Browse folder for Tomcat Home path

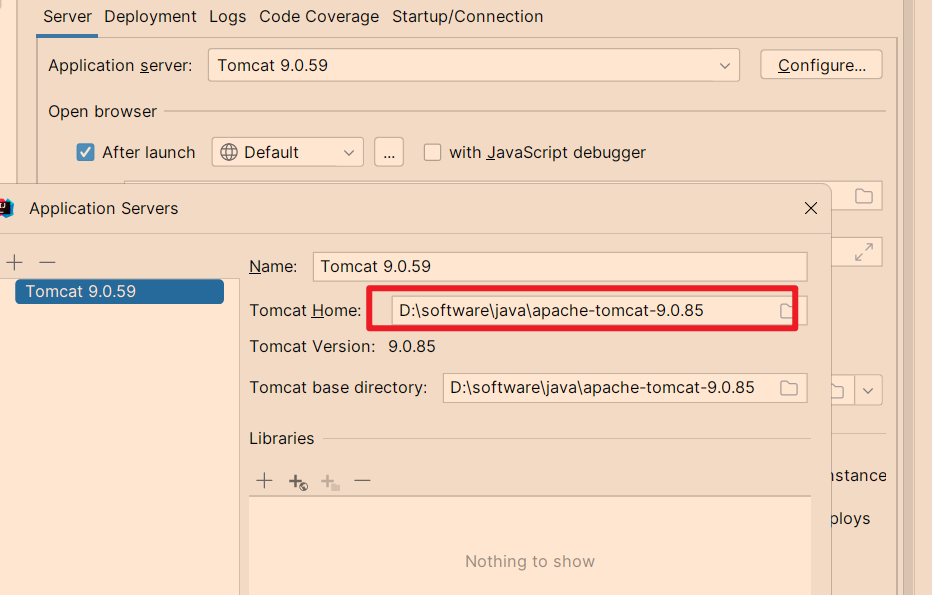(787, 311)
